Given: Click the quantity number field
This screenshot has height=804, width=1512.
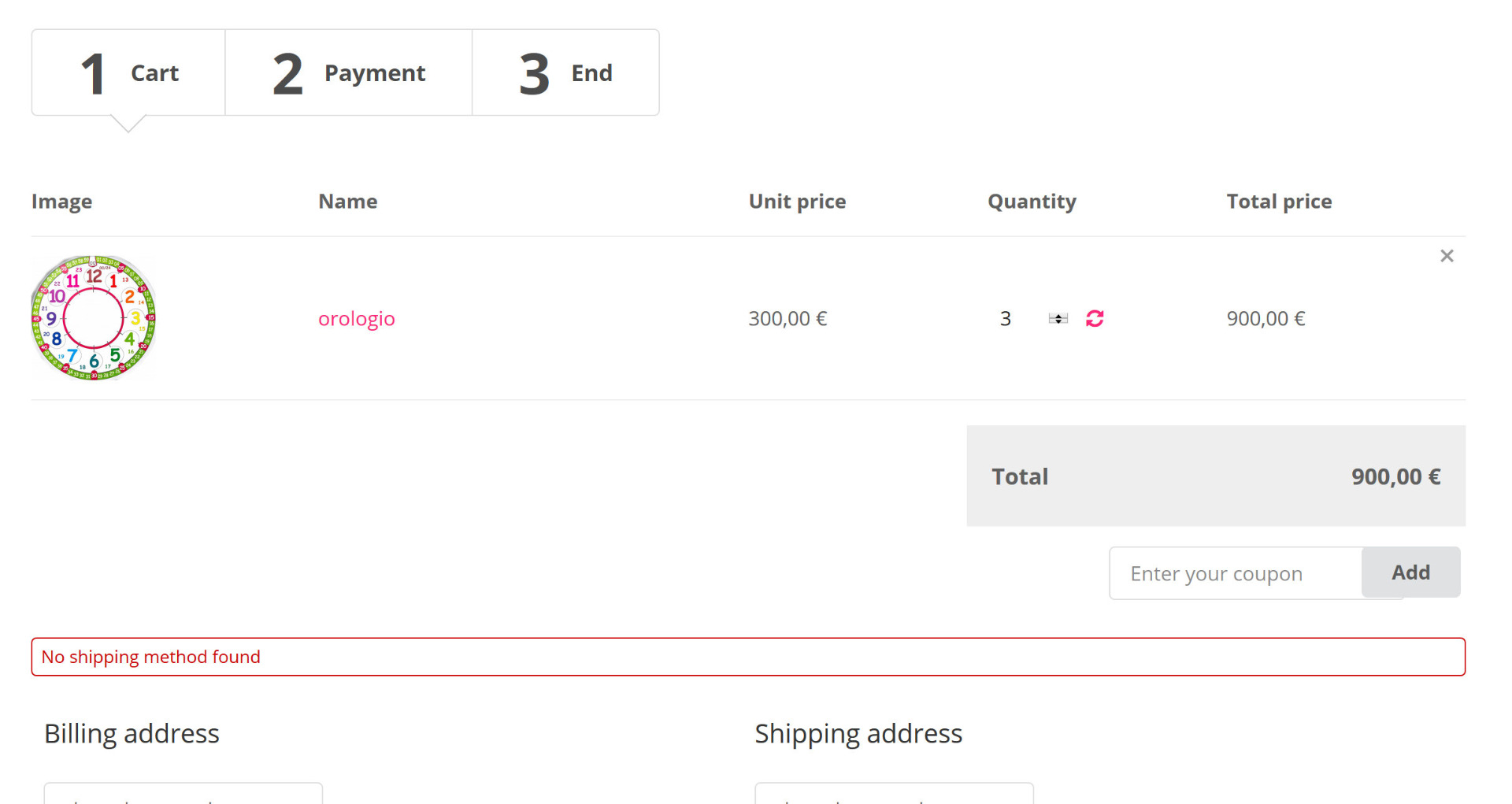Looking at the screenshot, I should [1012, 318].
